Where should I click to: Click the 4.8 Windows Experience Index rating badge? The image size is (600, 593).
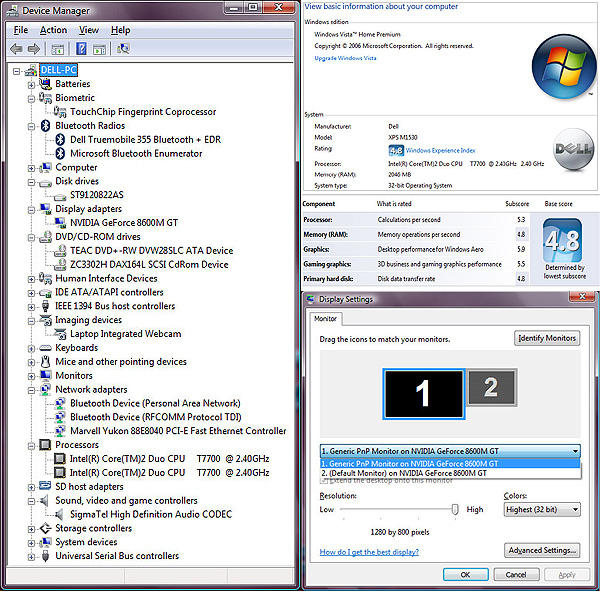click(x=396, y=150)
